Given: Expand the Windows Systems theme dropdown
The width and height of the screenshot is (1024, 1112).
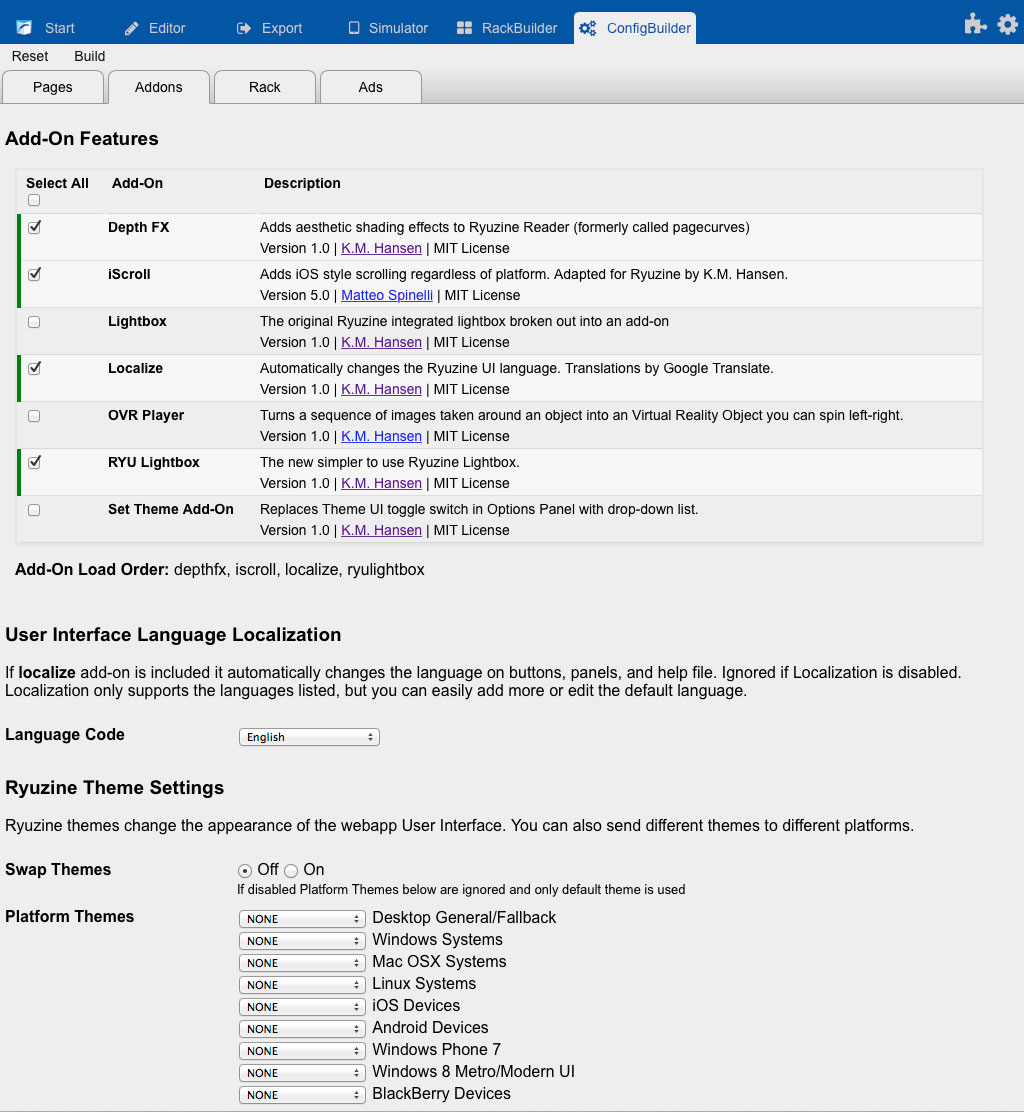Looking at the screenshot, I should (x=302, y=941).
